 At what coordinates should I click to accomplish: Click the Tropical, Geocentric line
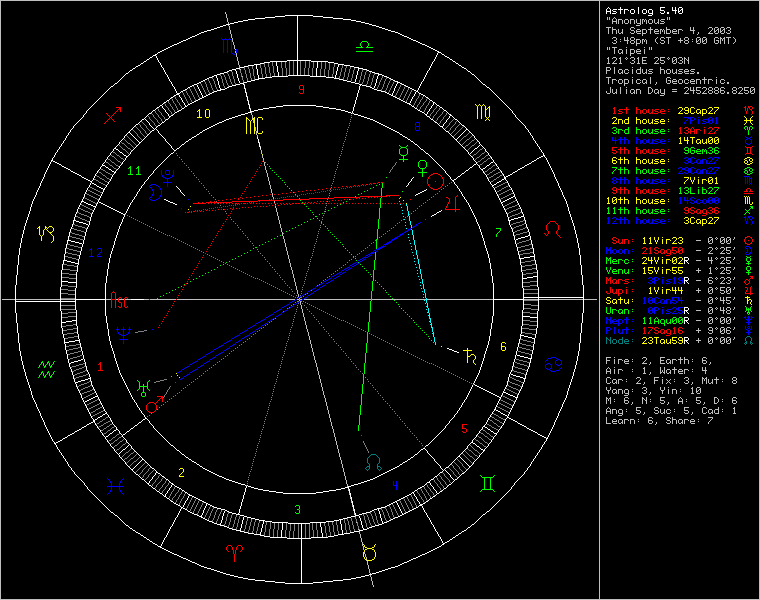(667, 81)
